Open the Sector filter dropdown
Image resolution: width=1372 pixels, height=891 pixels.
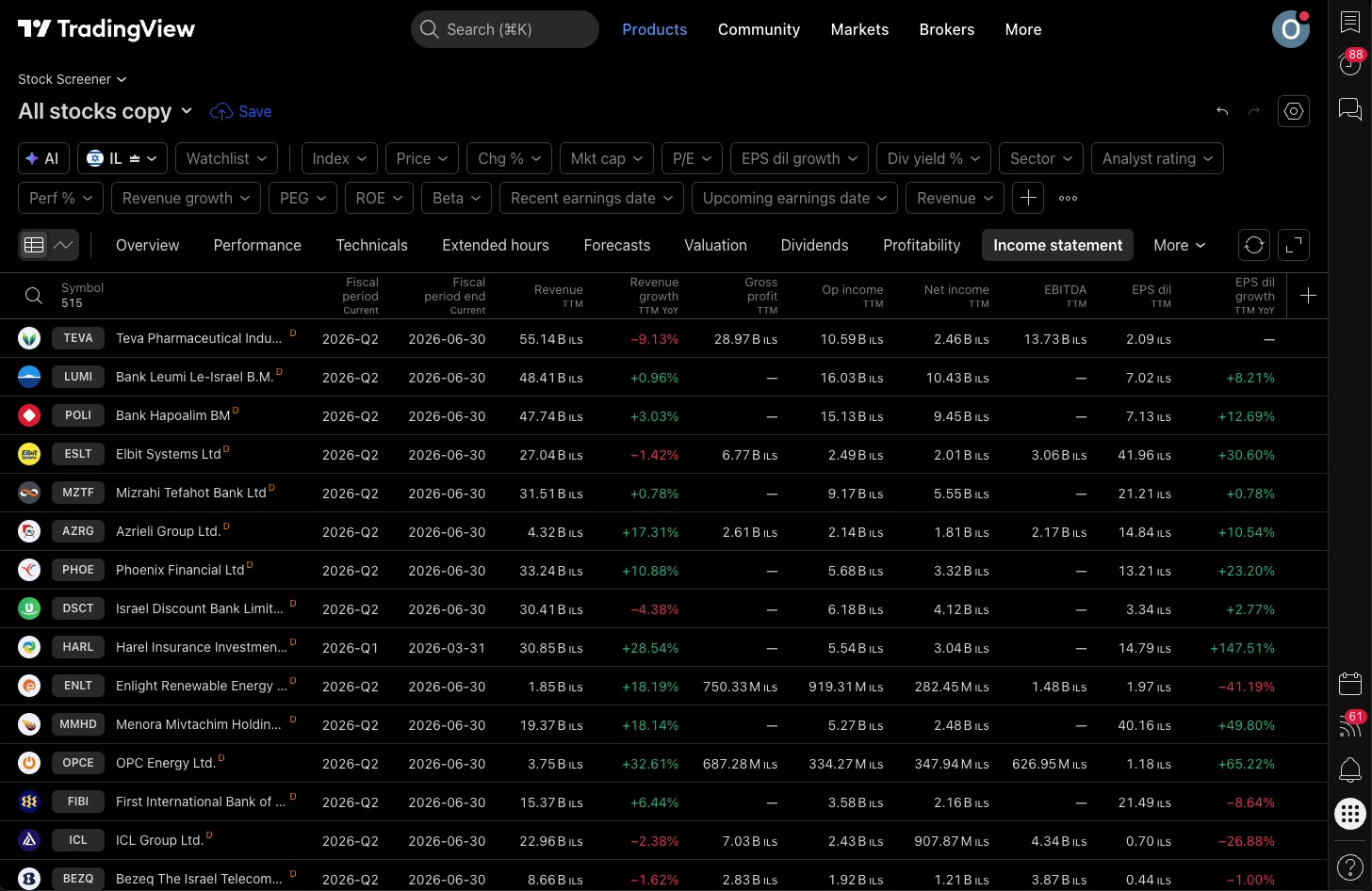[x=1041, y=158]
